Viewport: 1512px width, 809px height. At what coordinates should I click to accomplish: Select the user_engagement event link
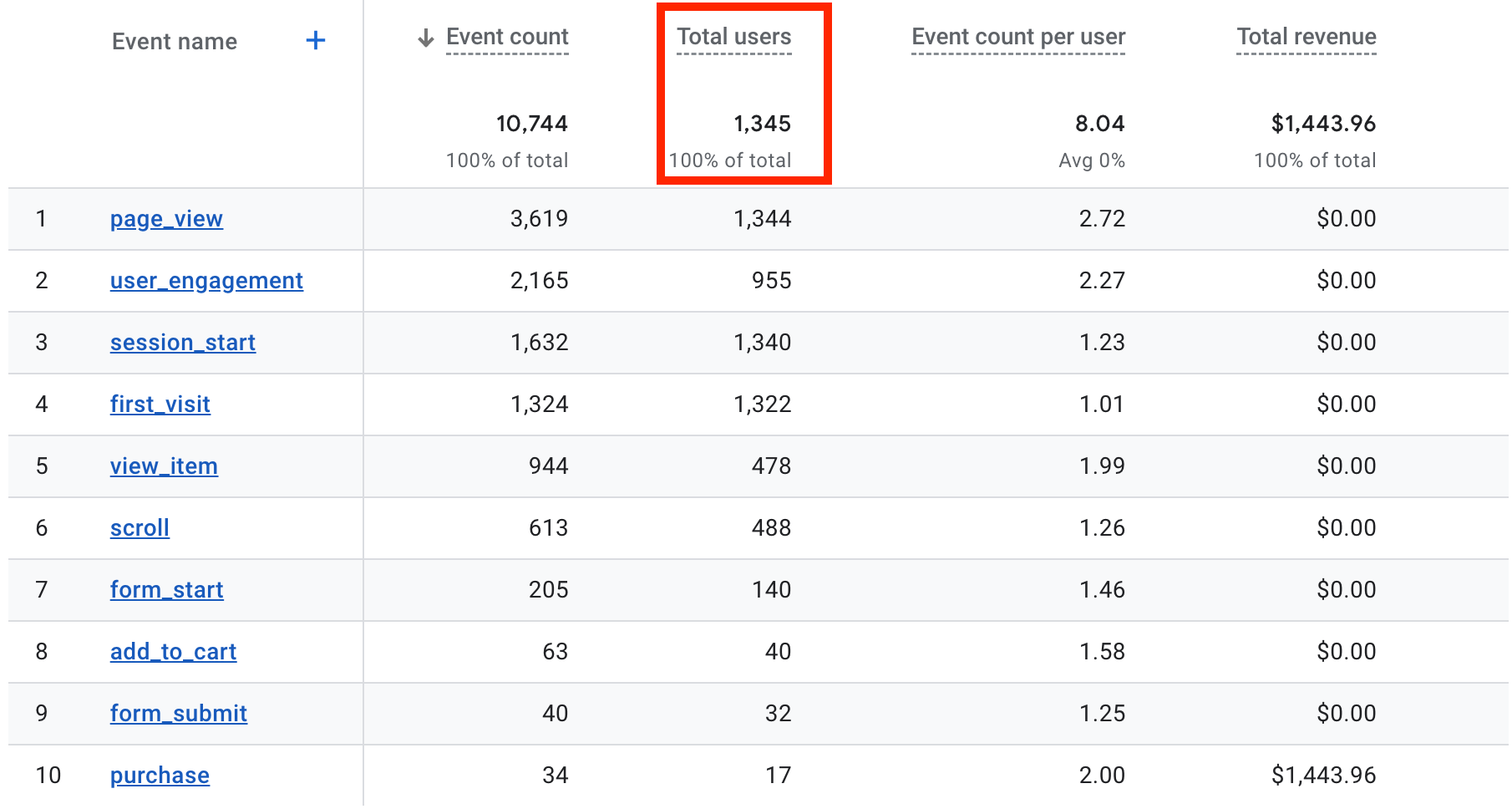coord(206,281)
